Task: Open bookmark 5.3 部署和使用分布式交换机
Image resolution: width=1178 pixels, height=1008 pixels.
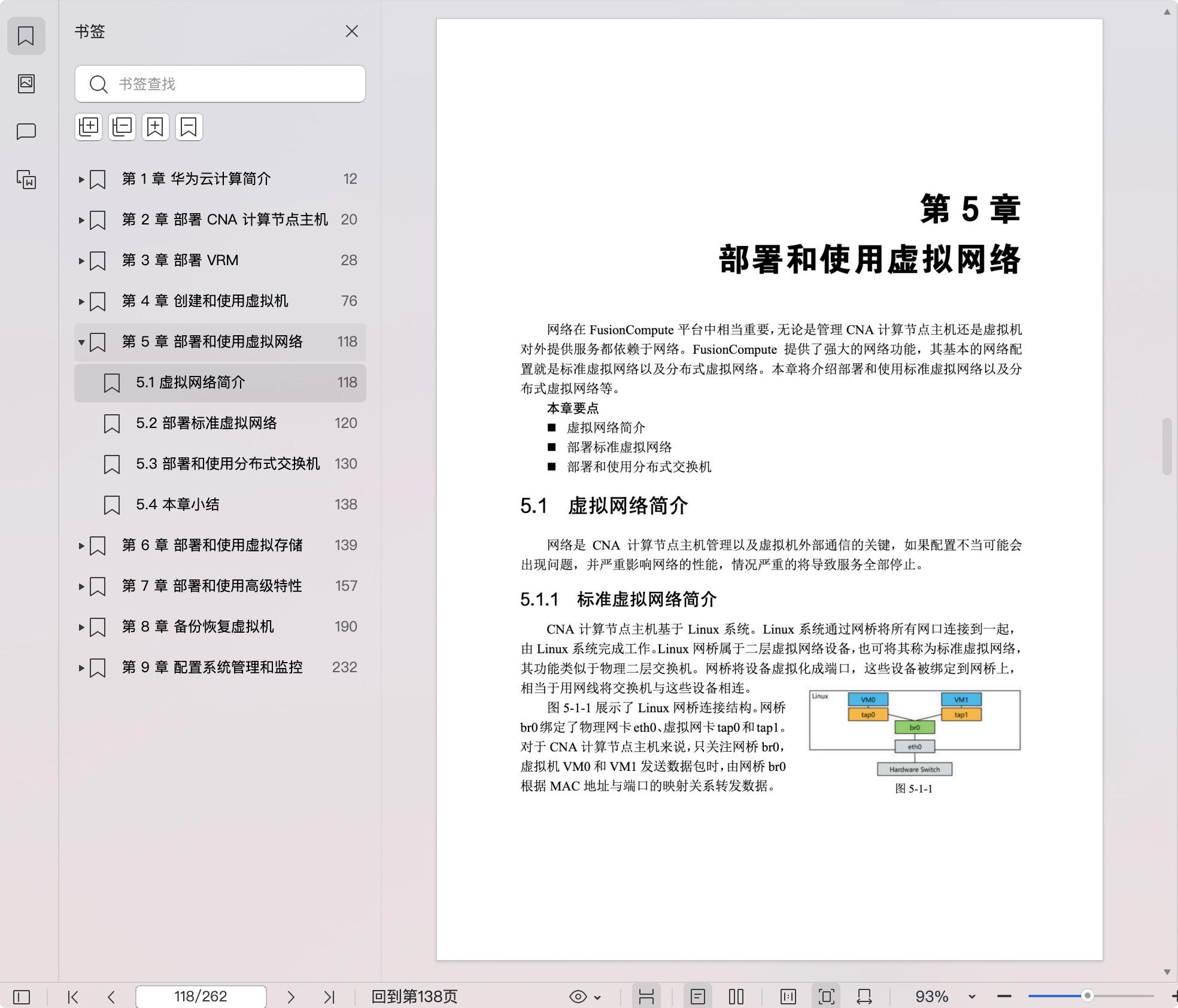Action: [x=220, y=464]
